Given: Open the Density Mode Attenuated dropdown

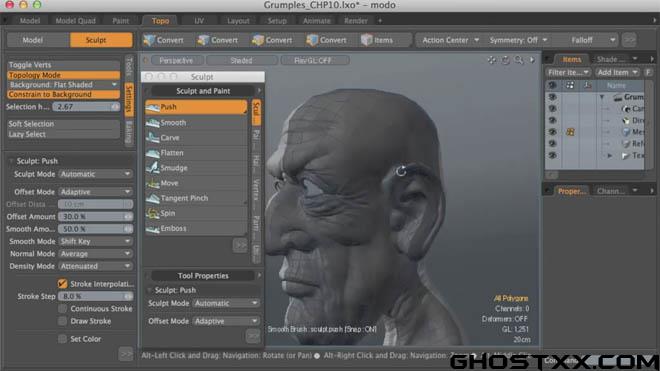Looking at the screenshot, I should (95, 266).
